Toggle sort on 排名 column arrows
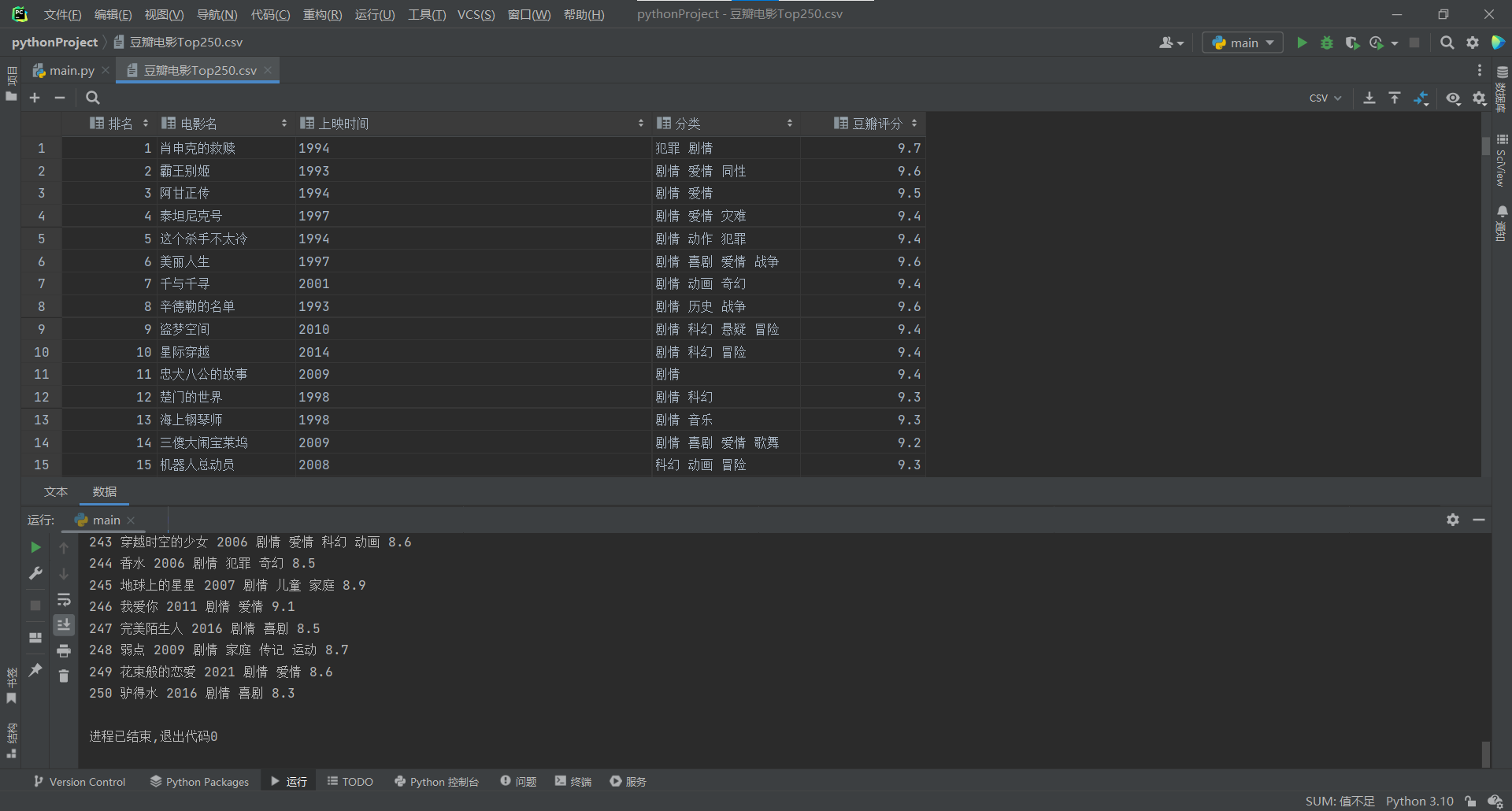Image resolution: width=1512 pixels, height=811 pixels. click(x=146, y=124)
